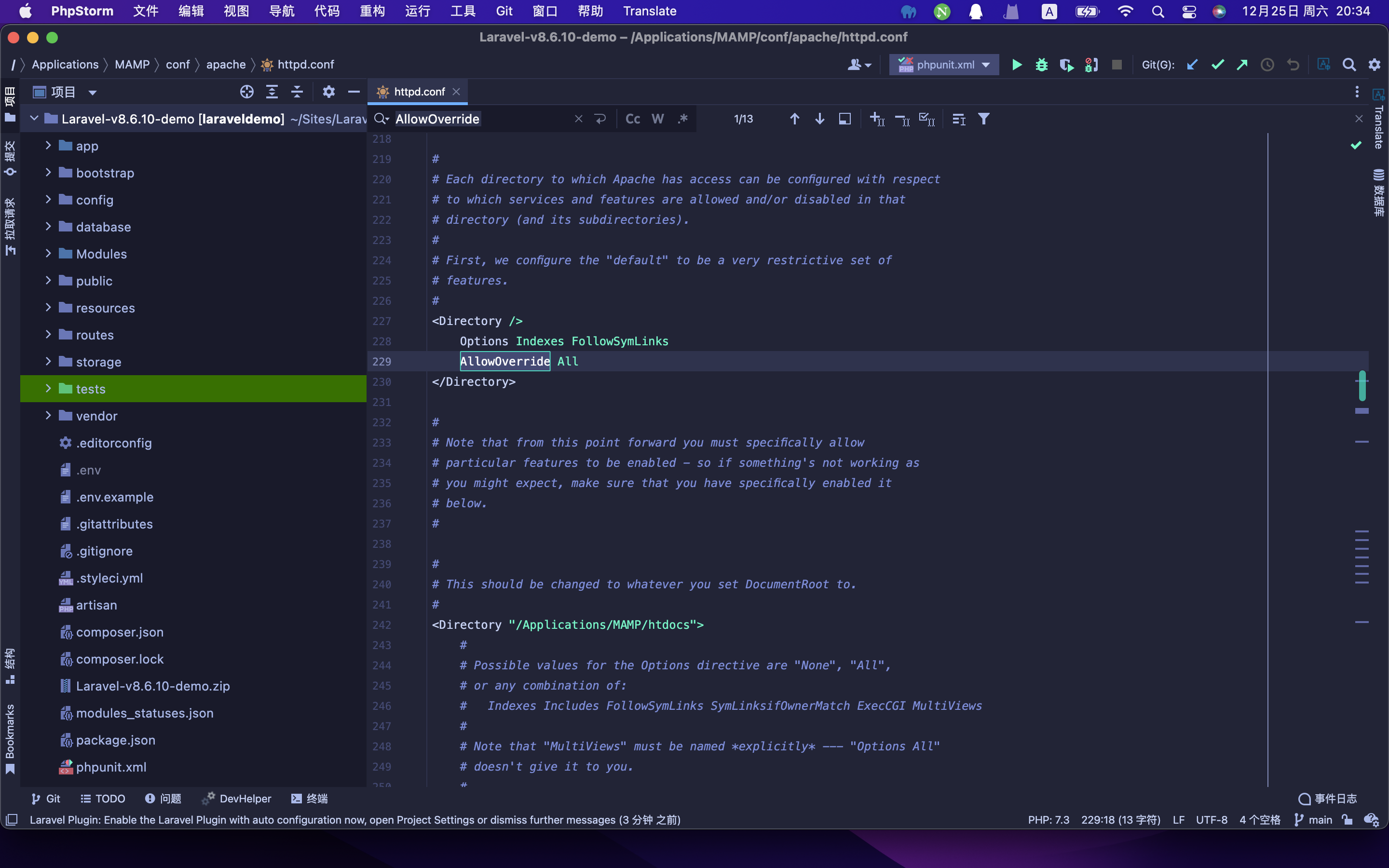Clear the search field text
1389x868 pixels.
(579, 119)
